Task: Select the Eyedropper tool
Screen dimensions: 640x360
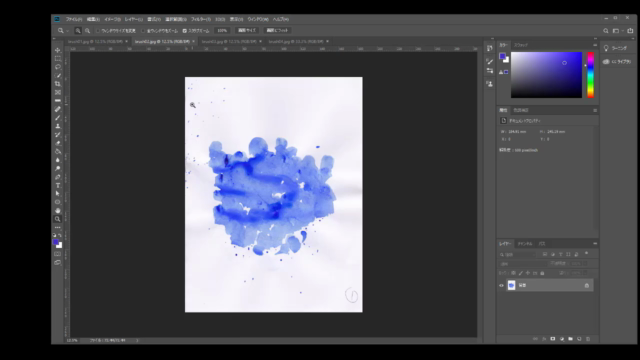Action: click(x=58, y=101)
